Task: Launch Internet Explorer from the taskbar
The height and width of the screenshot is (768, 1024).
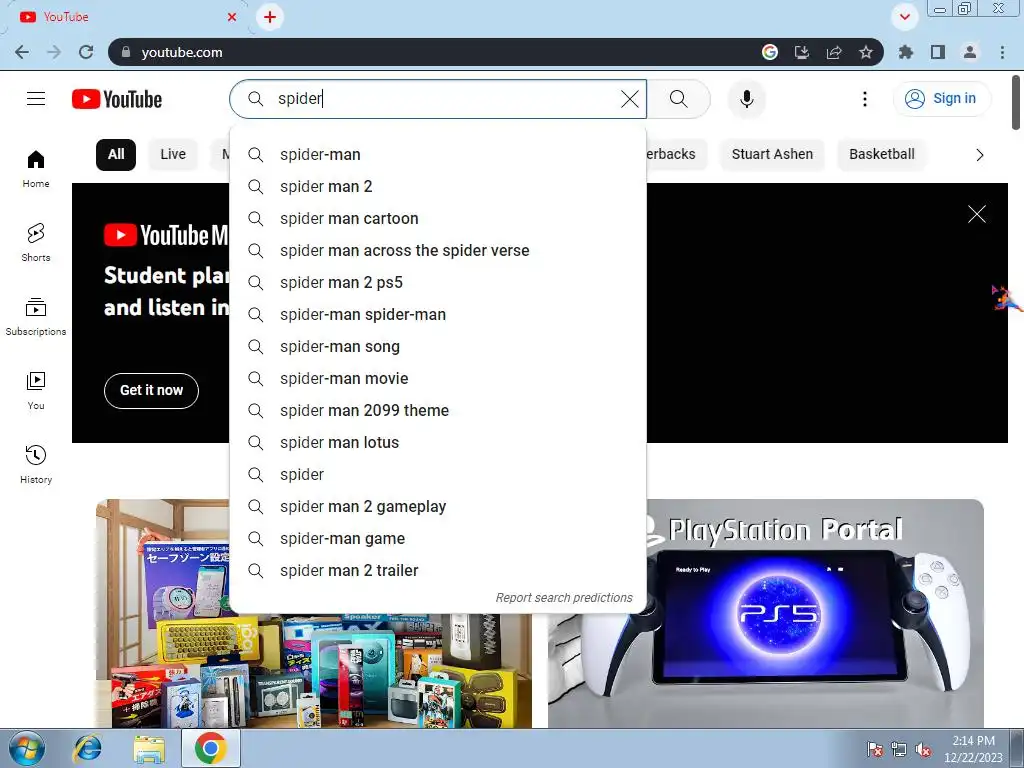Action: click(88, 748)
